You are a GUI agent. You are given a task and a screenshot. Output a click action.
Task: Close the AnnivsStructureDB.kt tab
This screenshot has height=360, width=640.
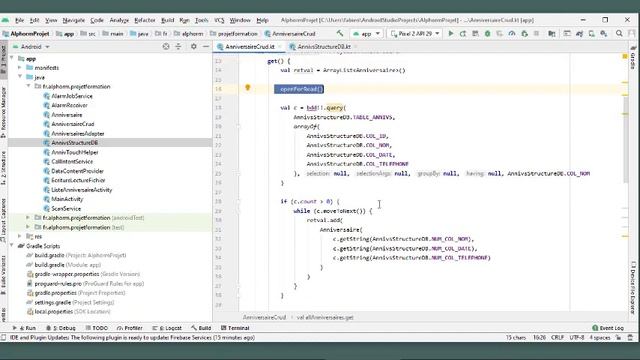point(356,47)
